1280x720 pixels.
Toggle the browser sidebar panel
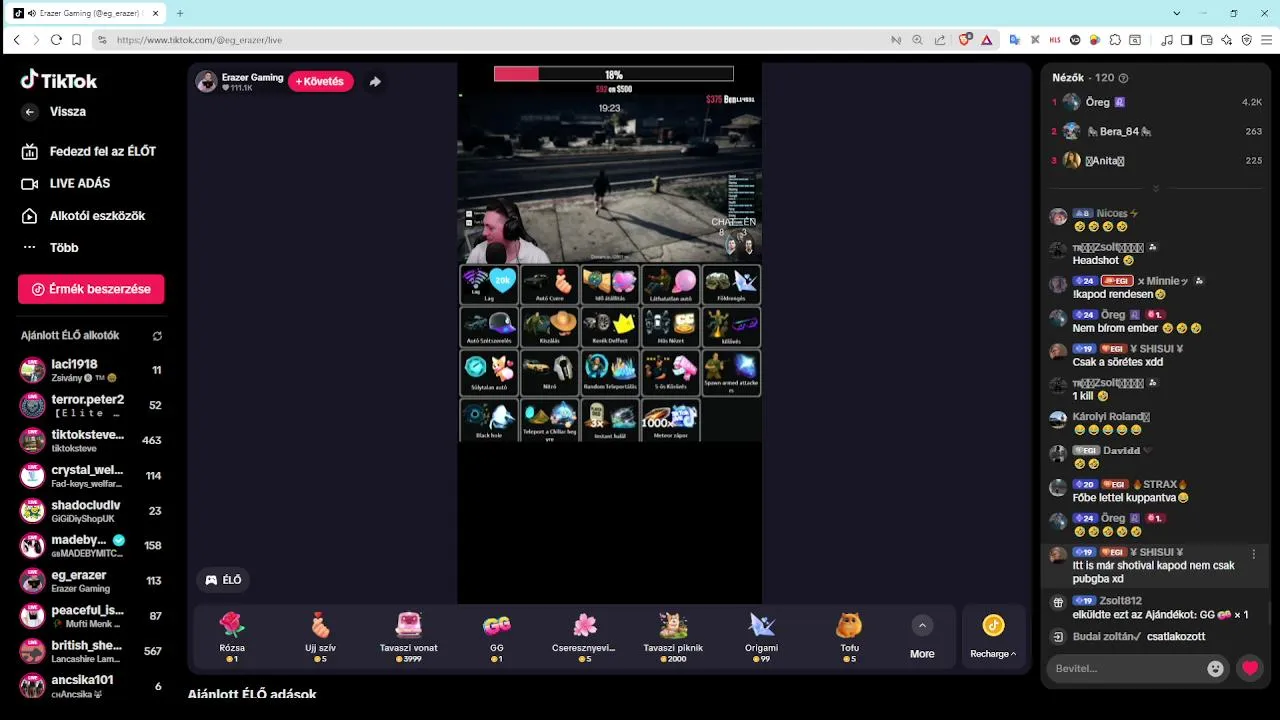point(1187,40)
